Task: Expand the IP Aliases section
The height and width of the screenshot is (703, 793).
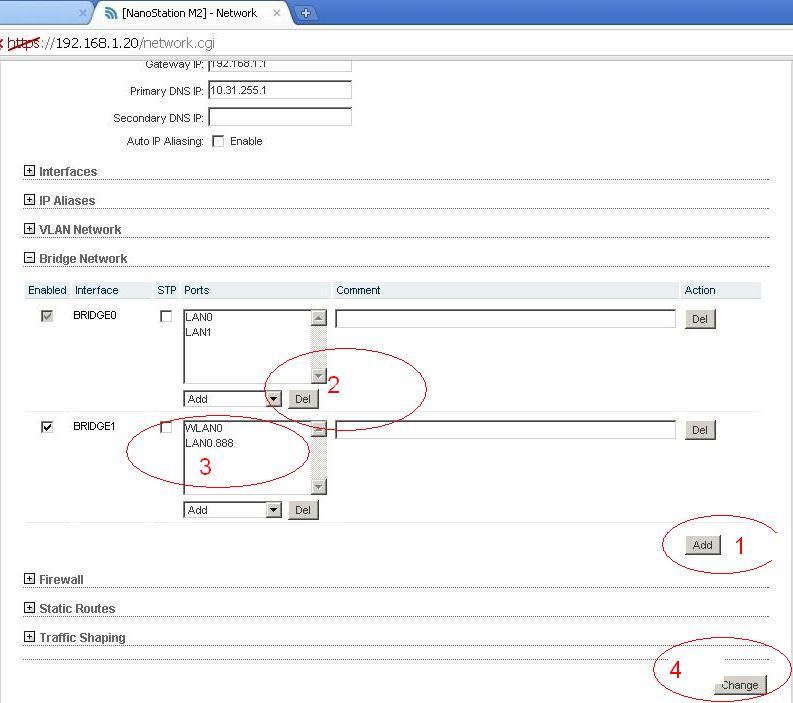Action: tap(29, 200)
